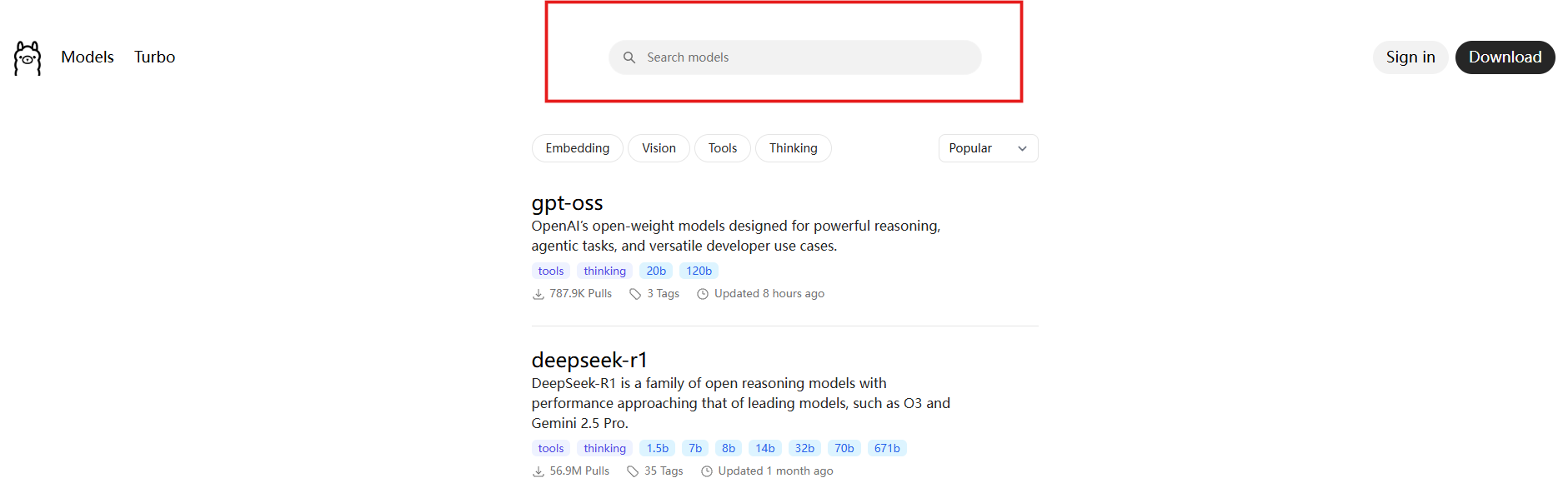1568x498 pixels.
Task: Open the Popular sort dropdown
Action: (x=989, y=148)
